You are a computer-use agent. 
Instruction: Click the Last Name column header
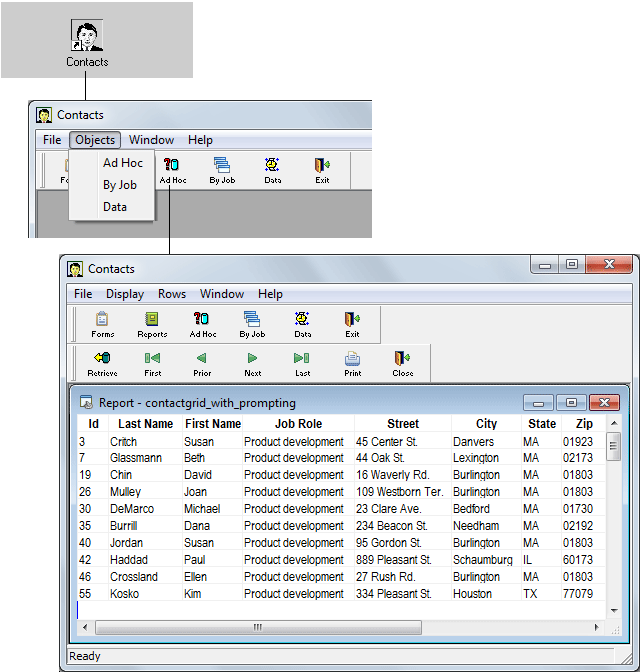[145, 424]
